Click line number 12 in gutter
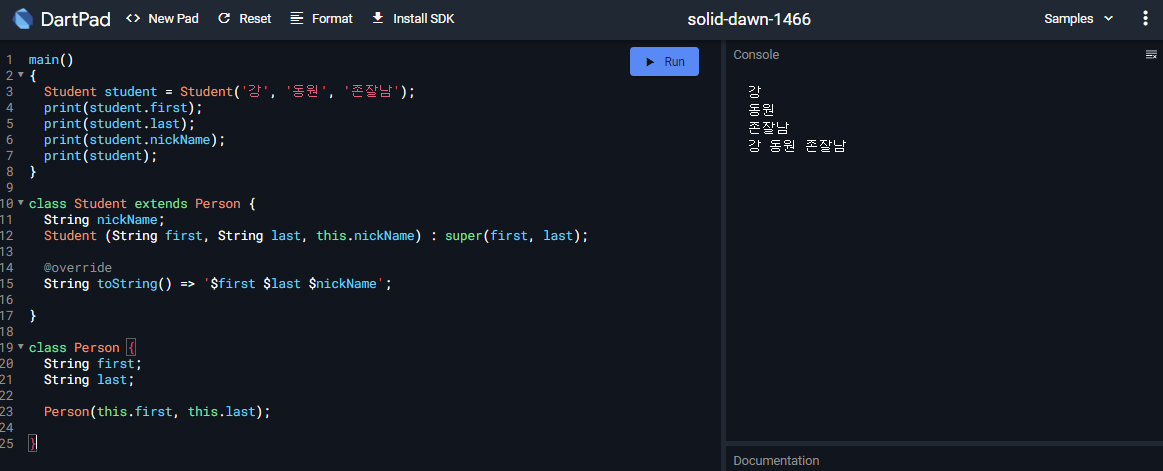The height and width of the screenshot is (471, 1163). click(7, 236)
